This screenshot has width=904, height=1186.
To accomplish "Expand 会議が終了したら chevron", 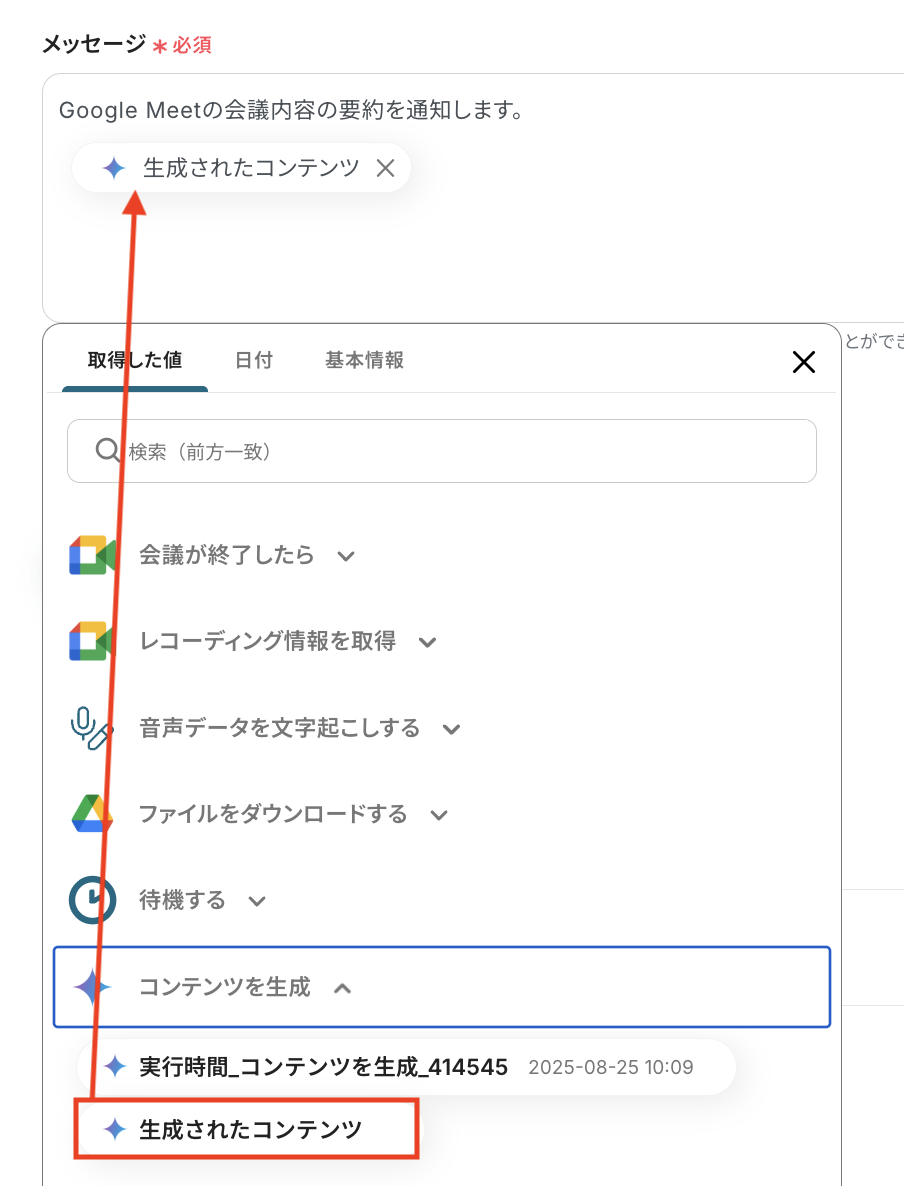I will 346,556.
